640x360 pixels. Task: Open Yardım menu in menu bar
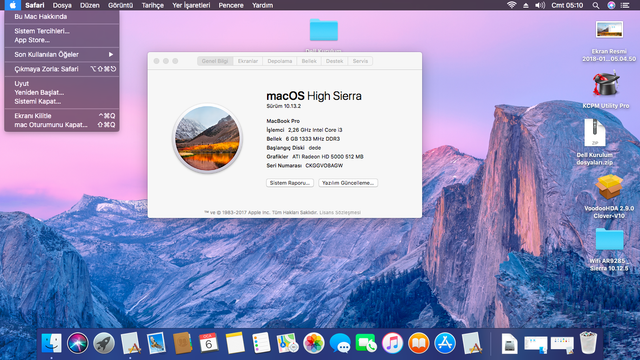point(262,5)
